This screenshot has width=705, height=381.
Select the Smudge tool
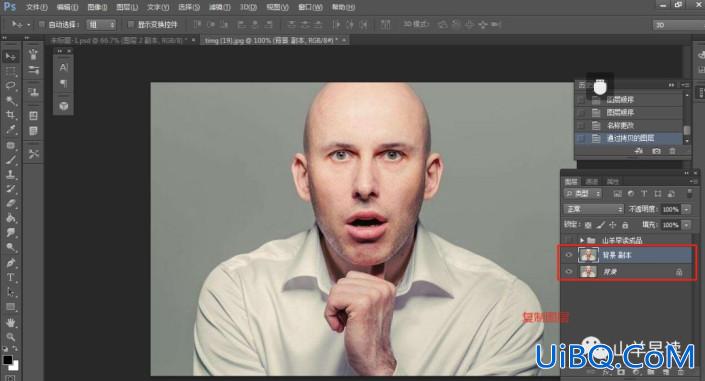click(x=10, y=233)
